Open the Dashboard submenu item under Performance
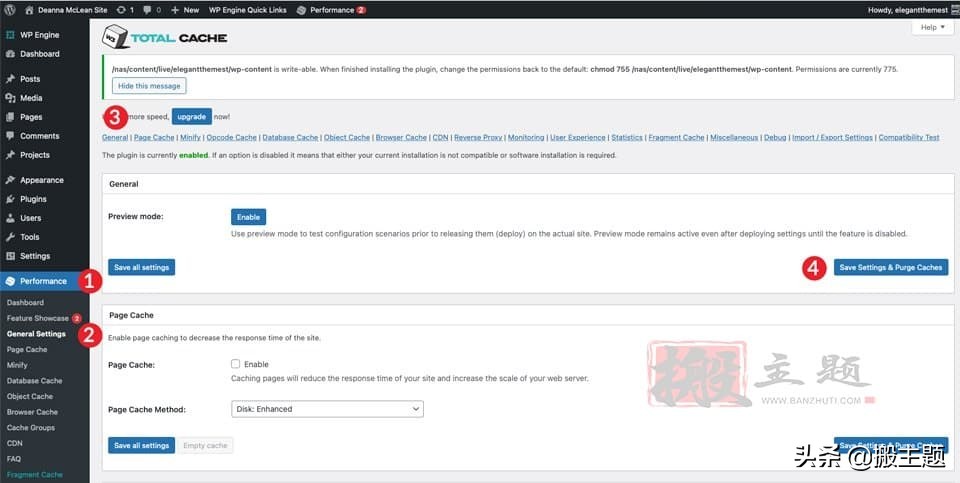 [x=25, y=302]
